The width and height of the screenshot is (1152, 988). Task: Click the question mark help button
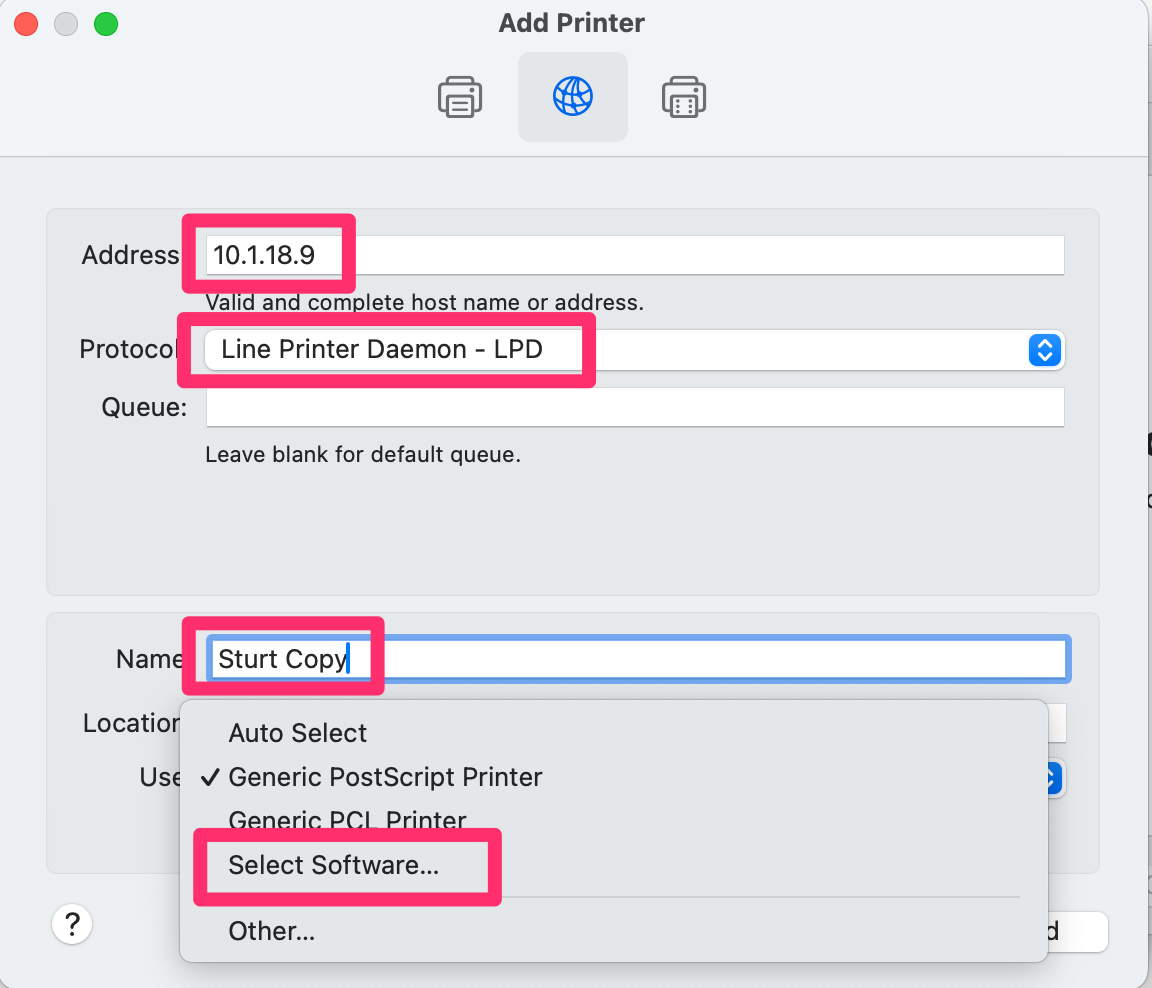point(72,924)
